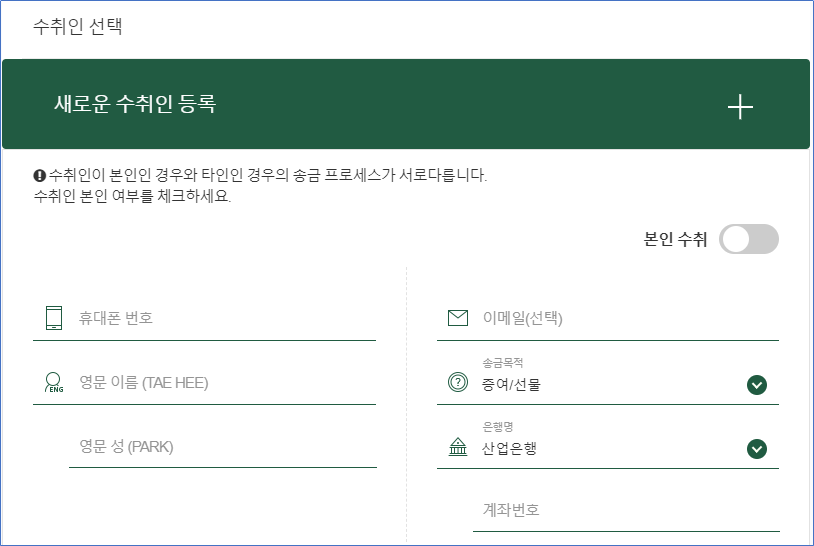This screenshot has height=546, width=814.
Task: Click the bank building icon
Action: 457,446
